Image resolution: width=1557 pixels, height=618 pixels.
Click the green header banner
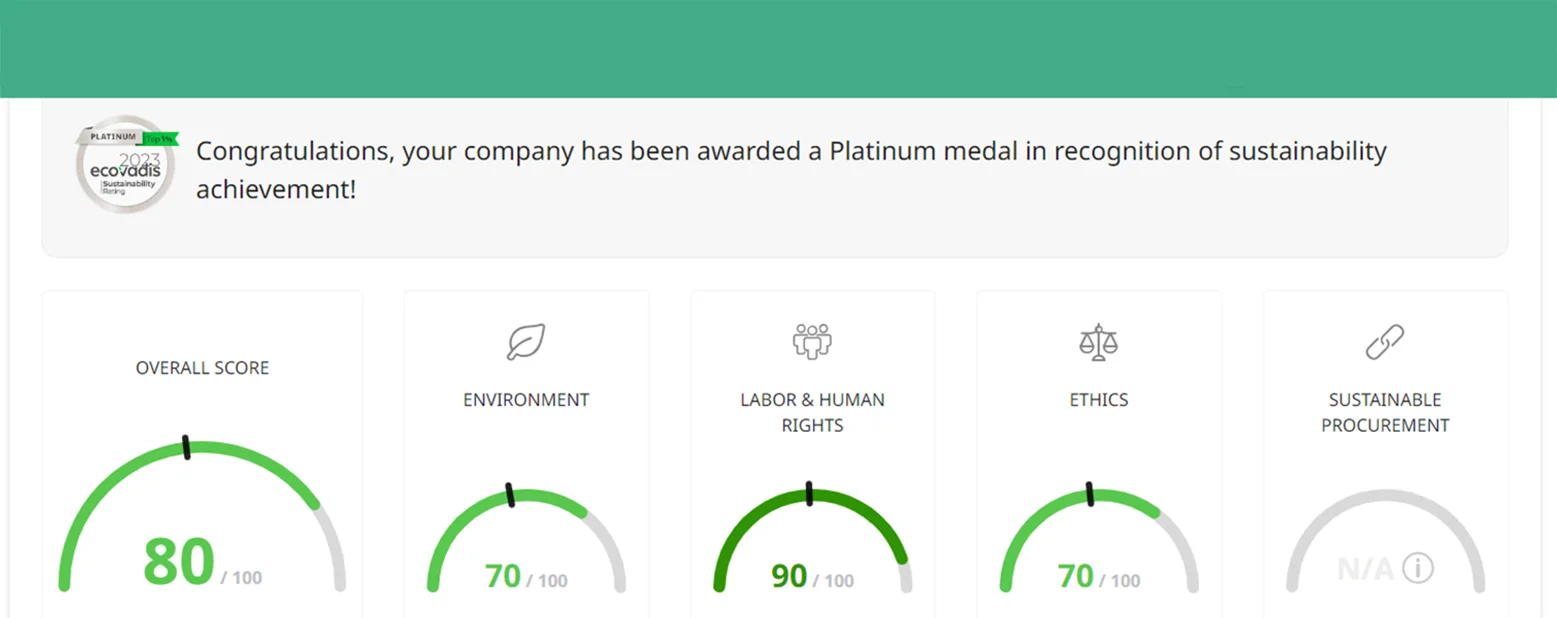778,48
